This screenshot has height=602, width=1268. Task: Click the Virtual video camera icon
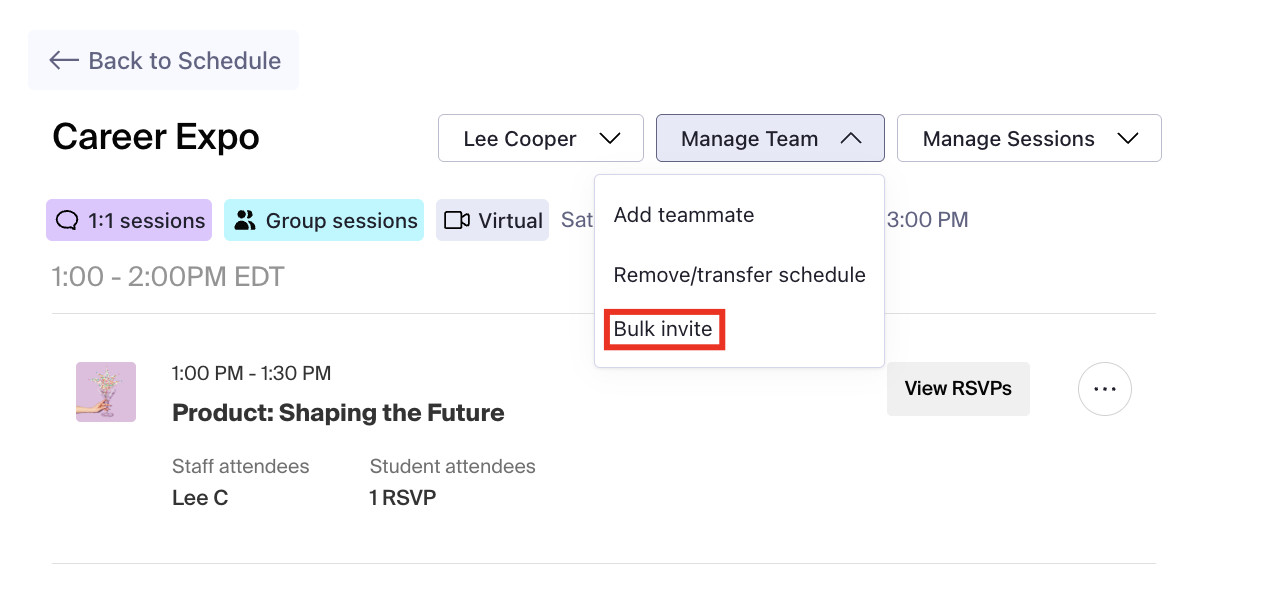pos(457,220)
